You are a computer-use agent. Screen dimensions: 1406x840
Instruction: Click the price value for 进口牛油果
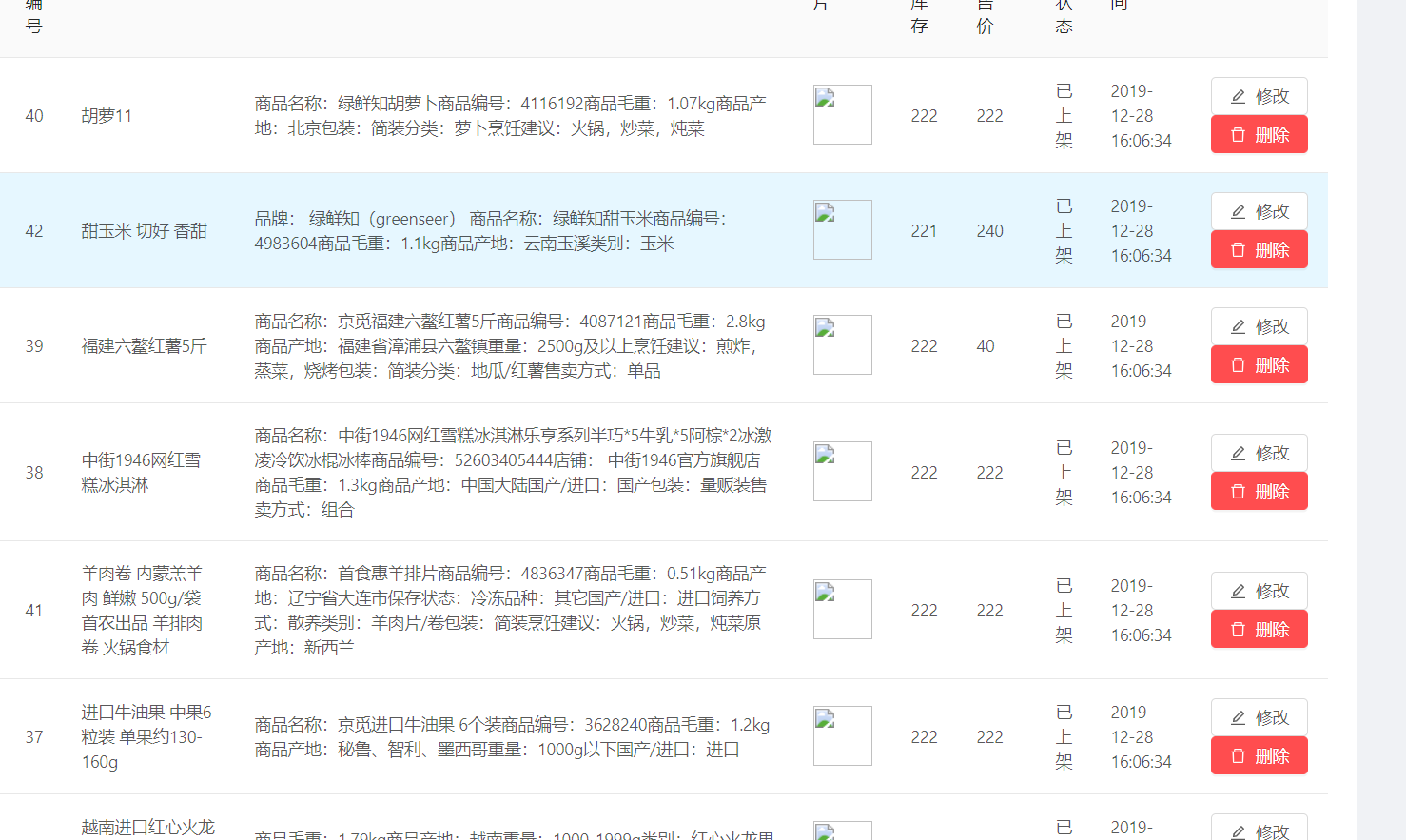pyautogui.click(x=990, y=737)
